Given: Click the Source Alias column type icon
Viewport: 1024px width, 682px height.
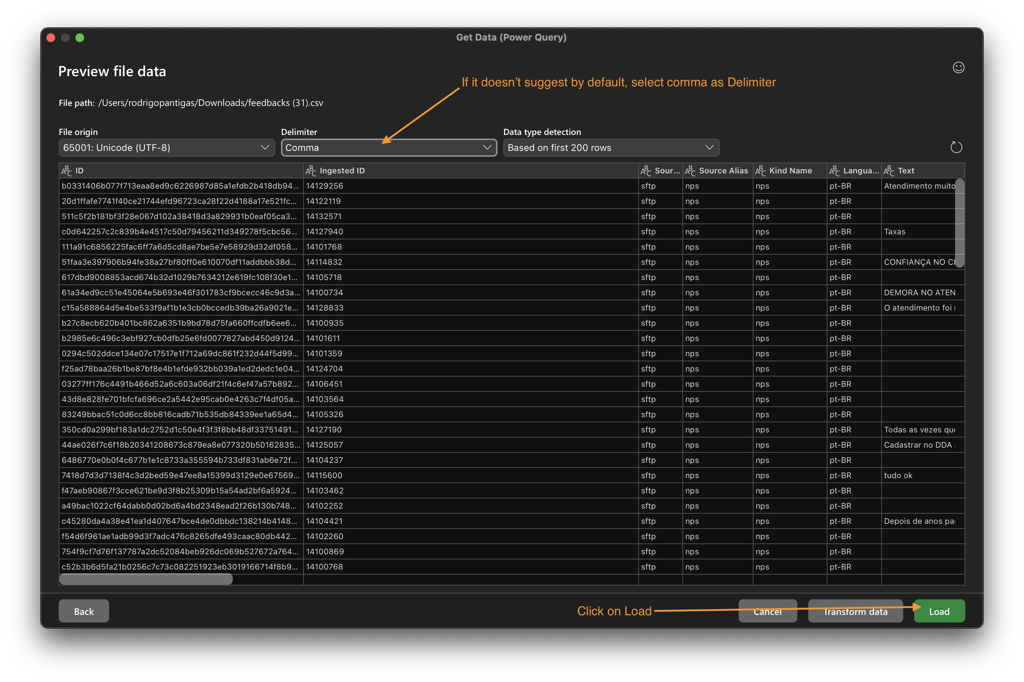Looking at the screenshot, I should point(690,171).
